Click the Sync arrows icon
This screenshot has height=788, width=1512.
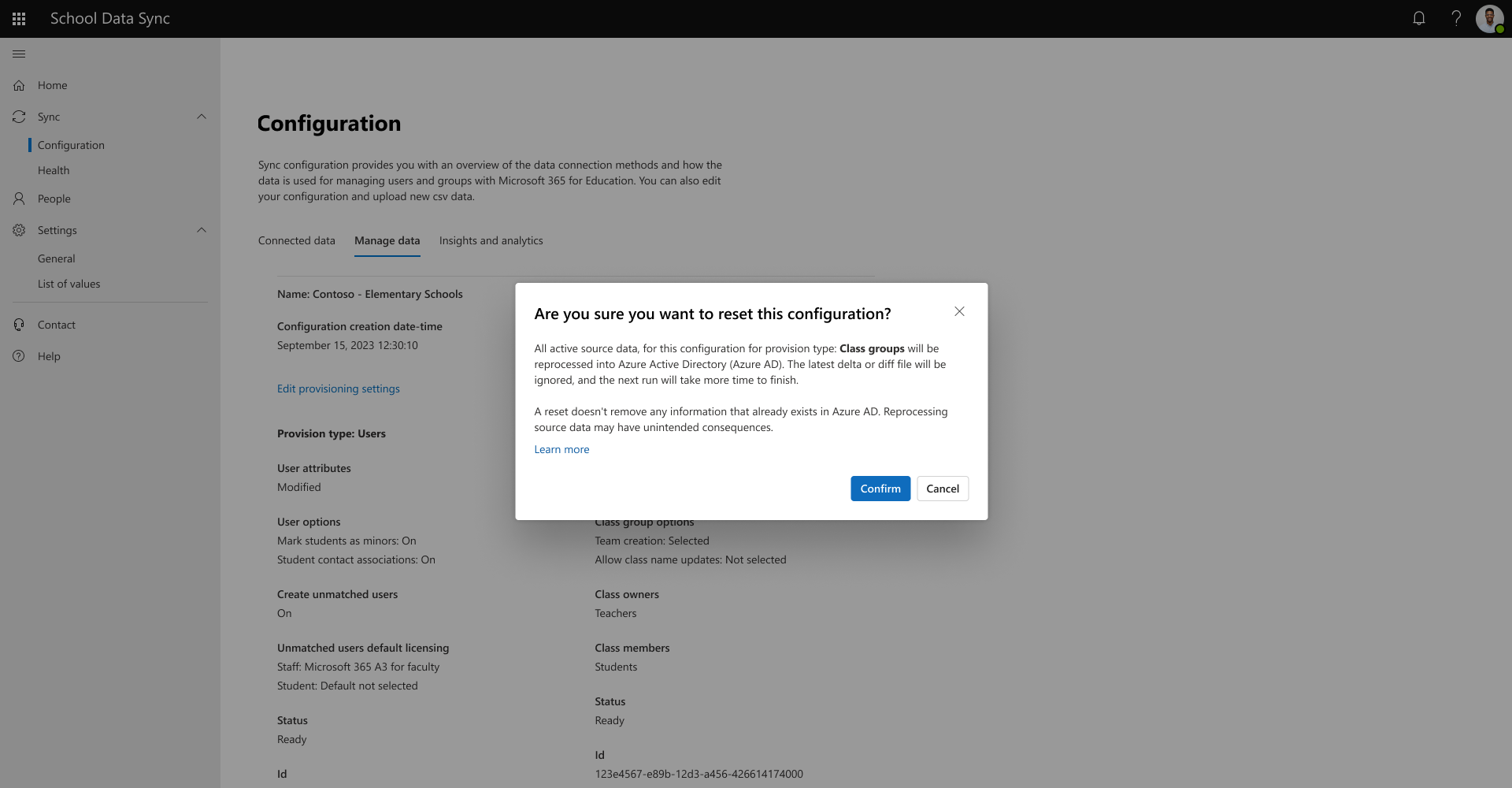(19, 117)
